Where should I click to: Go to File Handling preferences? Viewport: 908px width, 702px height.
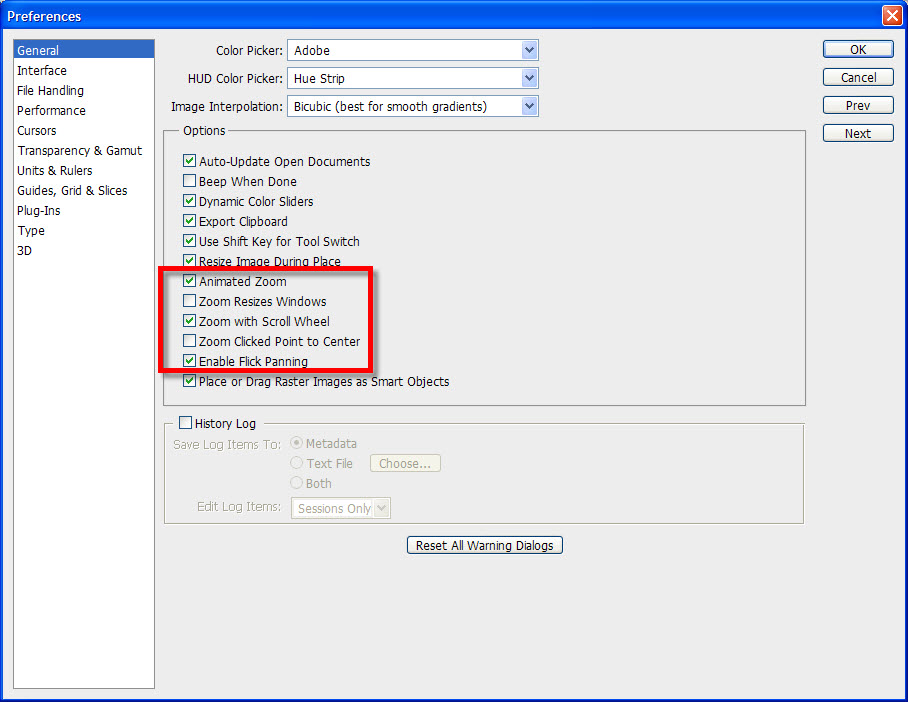point(50,91)
